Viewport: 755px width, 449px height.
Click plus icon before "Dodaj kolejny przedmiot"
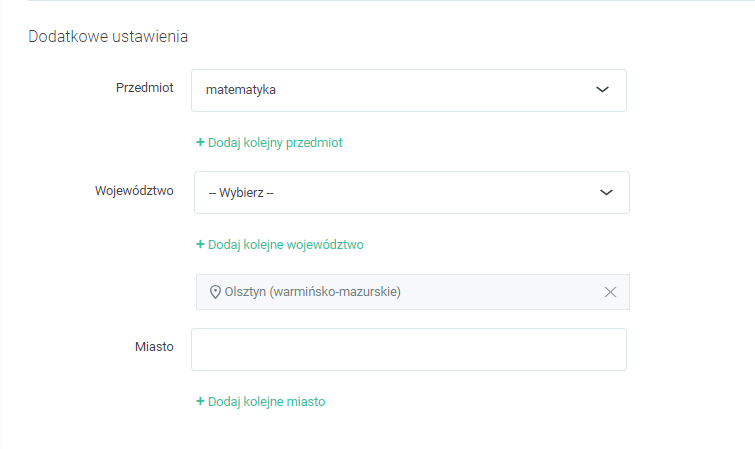pyautogui.click(x=200, y=142)
